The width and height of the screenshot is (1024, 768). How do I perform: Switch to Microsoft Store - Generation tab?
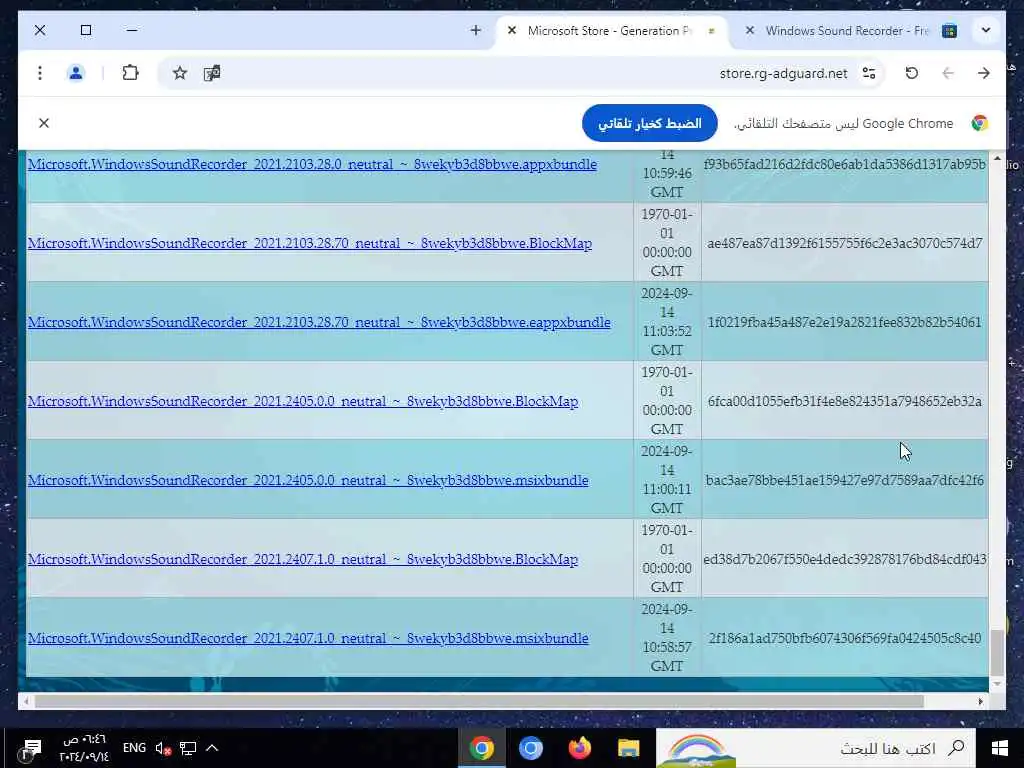coord(613,31)
